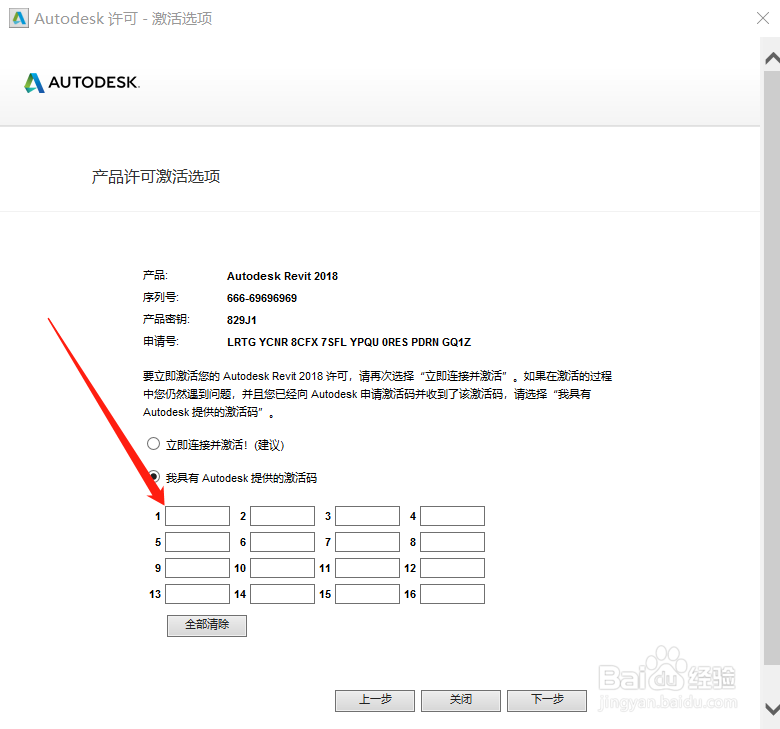780x729 pixels.
Task: Focus activation code field 8
Action: click(453, 542)
